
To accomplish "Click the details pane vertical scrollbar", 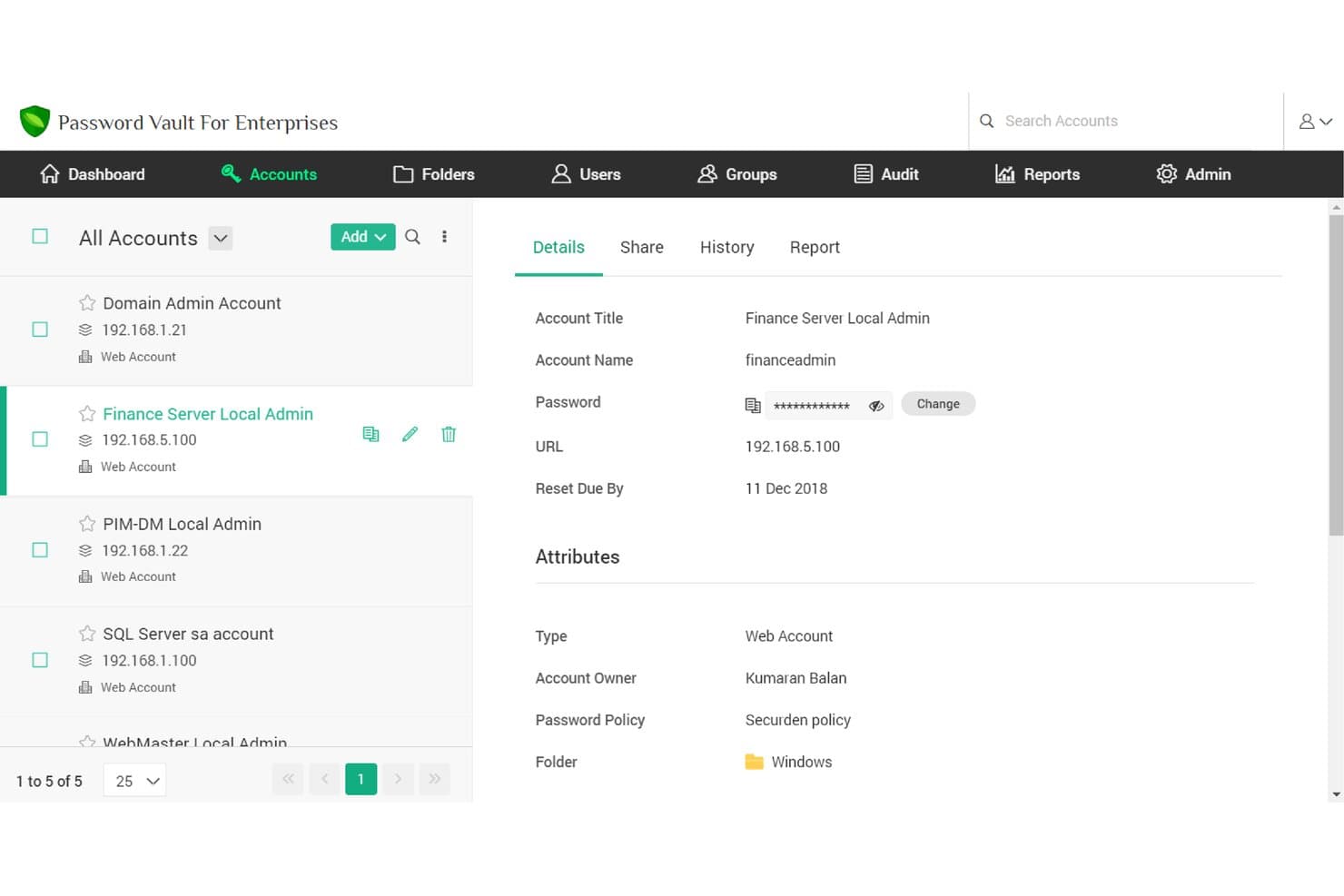I will (1336, 376).
